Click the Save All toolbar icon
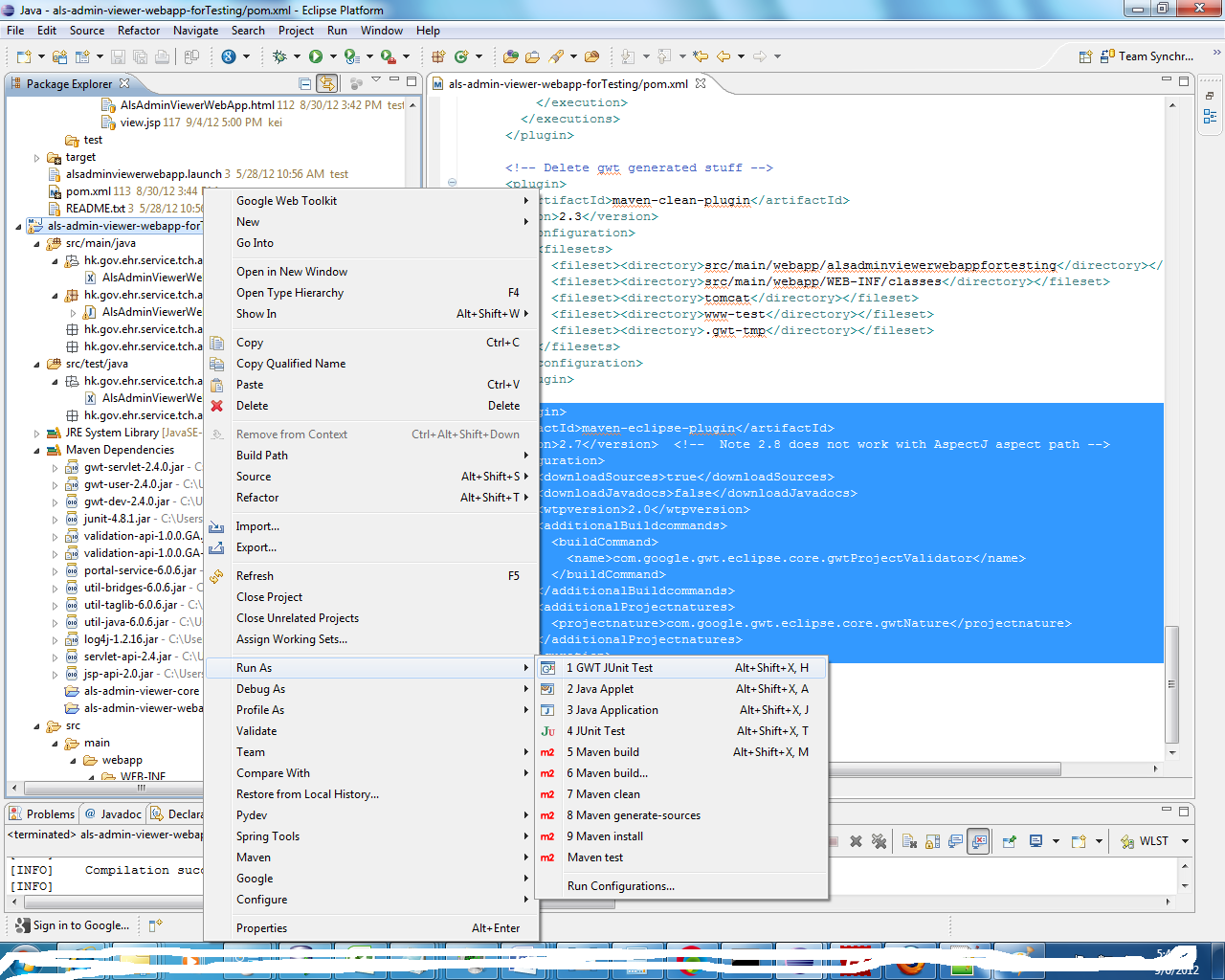This screenshot has height=980, width=1225. [142, 56]
